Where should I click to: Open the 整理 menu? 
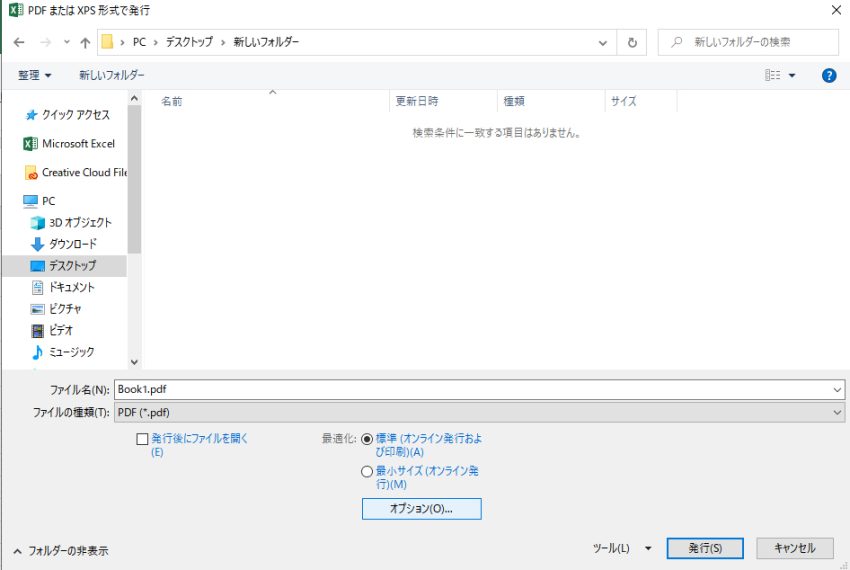tap(35, 76)
